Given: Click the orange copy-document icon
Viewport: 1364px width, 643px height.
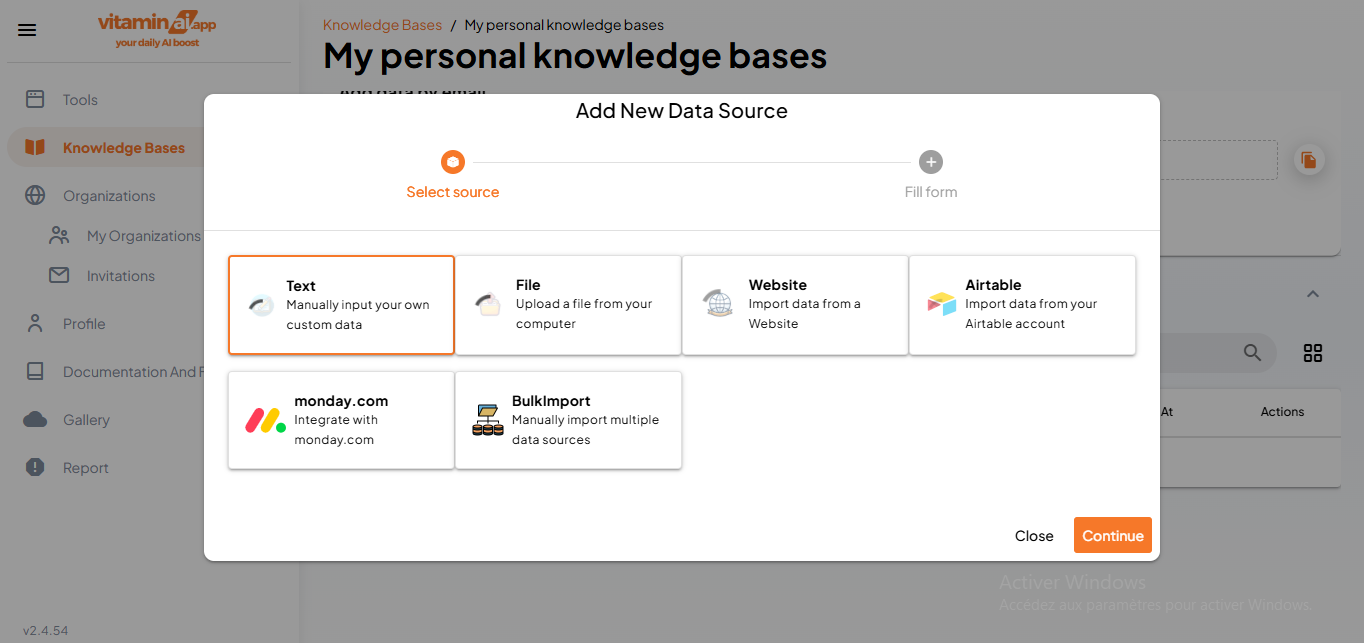Looking at the screenshot, I should coord(1309,160).
